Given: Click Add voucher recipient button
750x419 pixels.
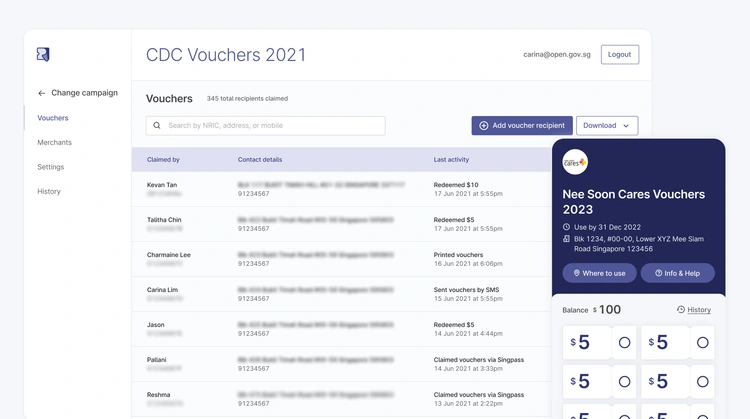Looking at the screenshot, I should [x=522, y=125].
